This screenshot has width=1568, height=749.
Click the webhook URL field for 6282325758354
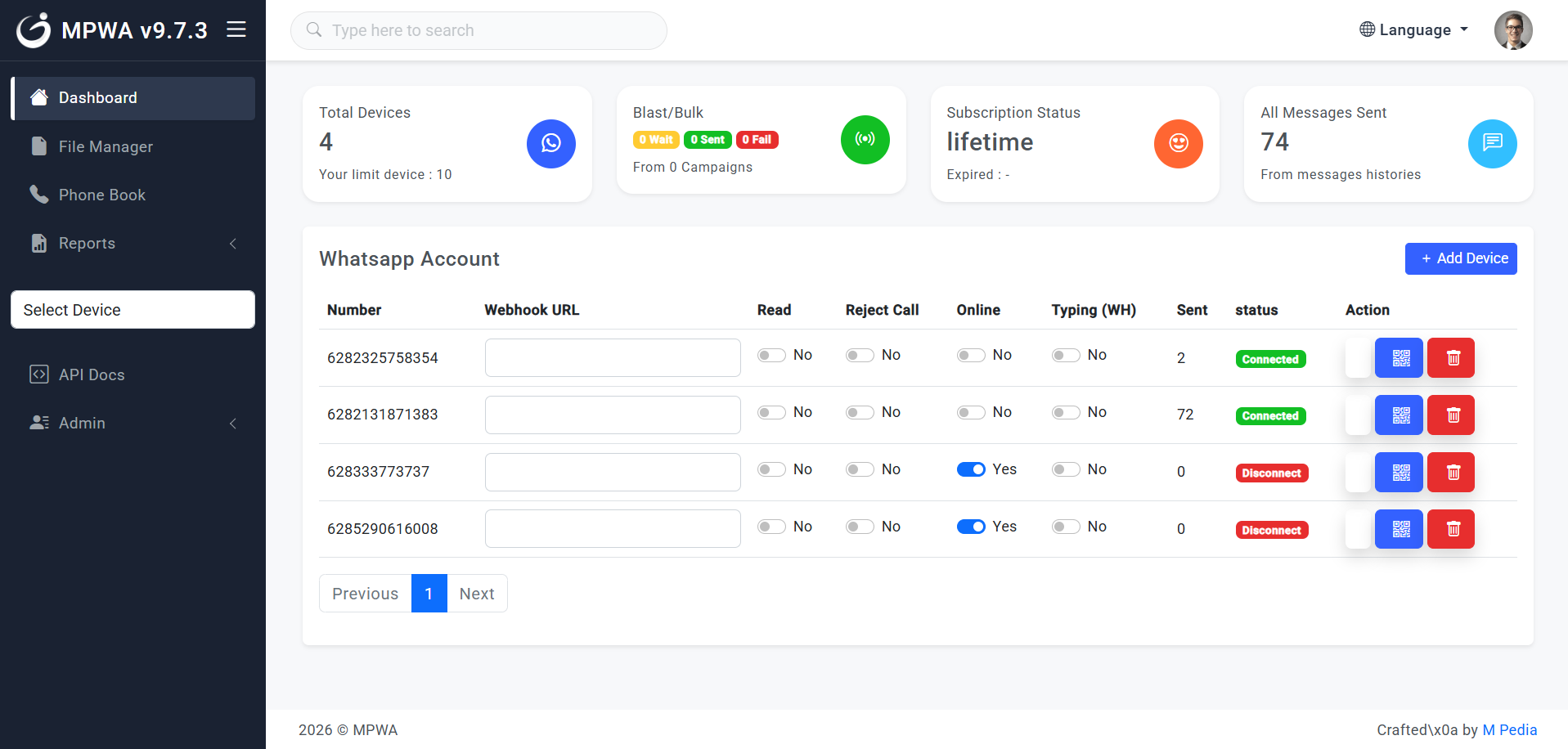click(x=613, y=358)
